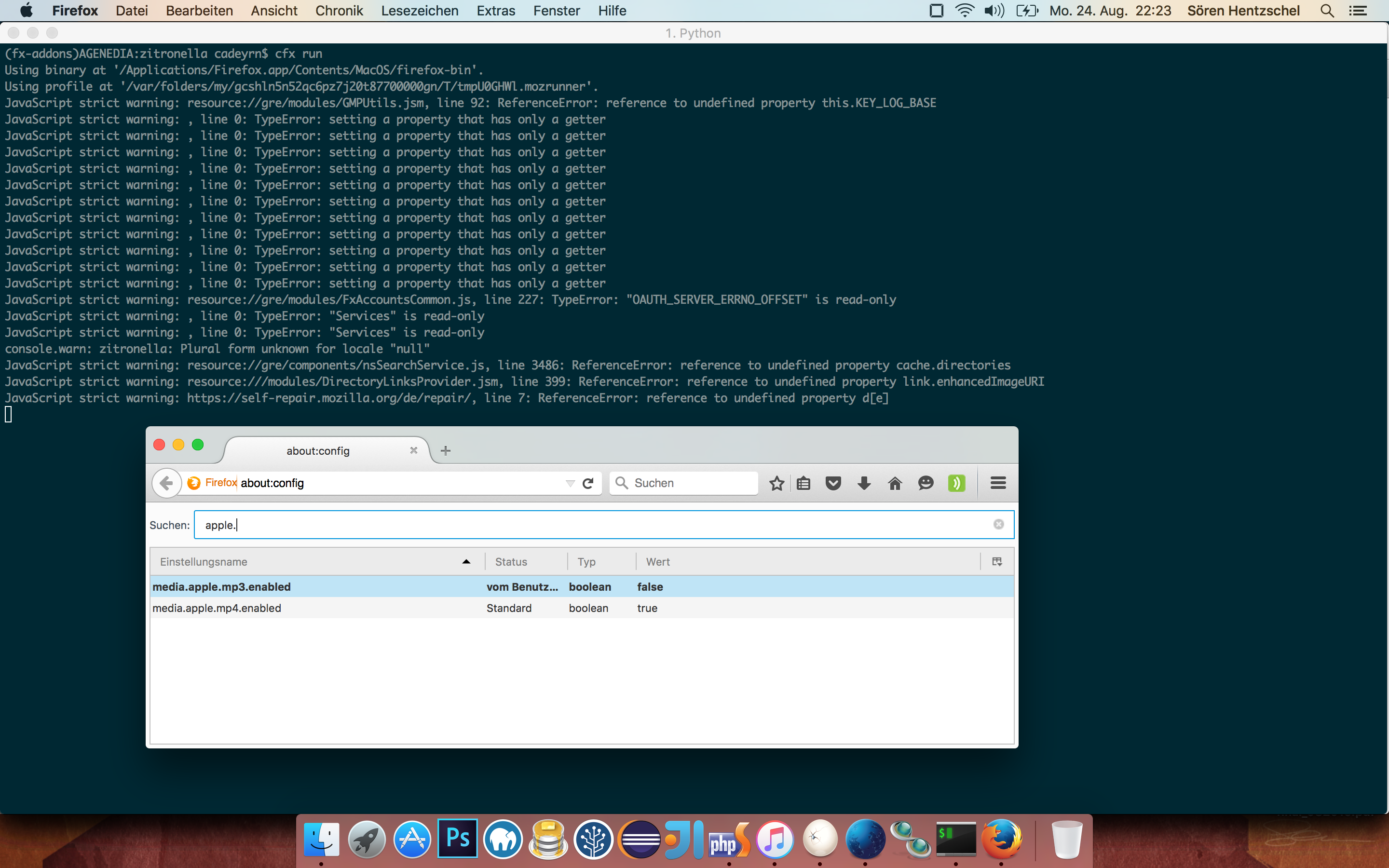Click the Pocket save icon
Image resolution: width=1389 pixels, height=868 pixels.
(x=833, y=483)
